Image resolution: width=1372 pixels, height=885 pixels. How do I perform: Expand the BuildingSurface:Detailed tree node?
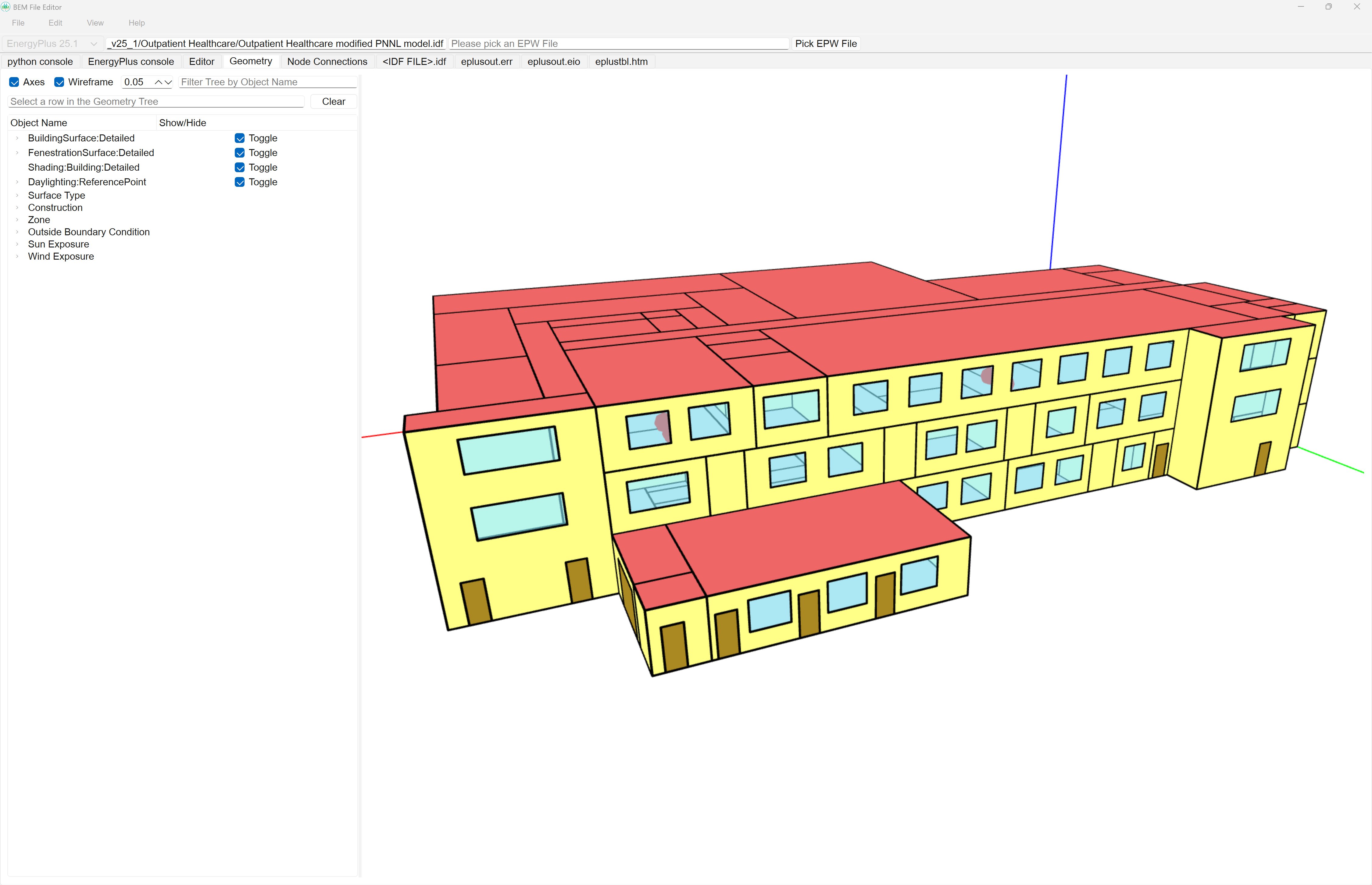tap(17, 138)
